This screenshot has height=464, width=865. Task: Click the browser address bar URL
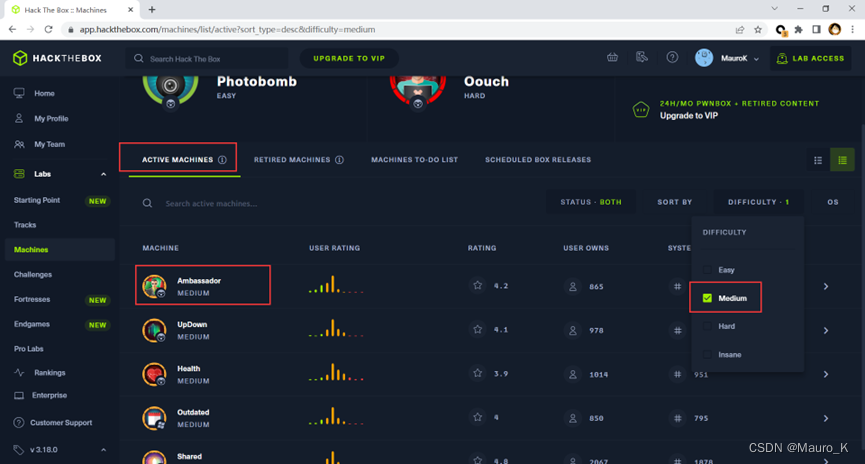tap(227, 30)
